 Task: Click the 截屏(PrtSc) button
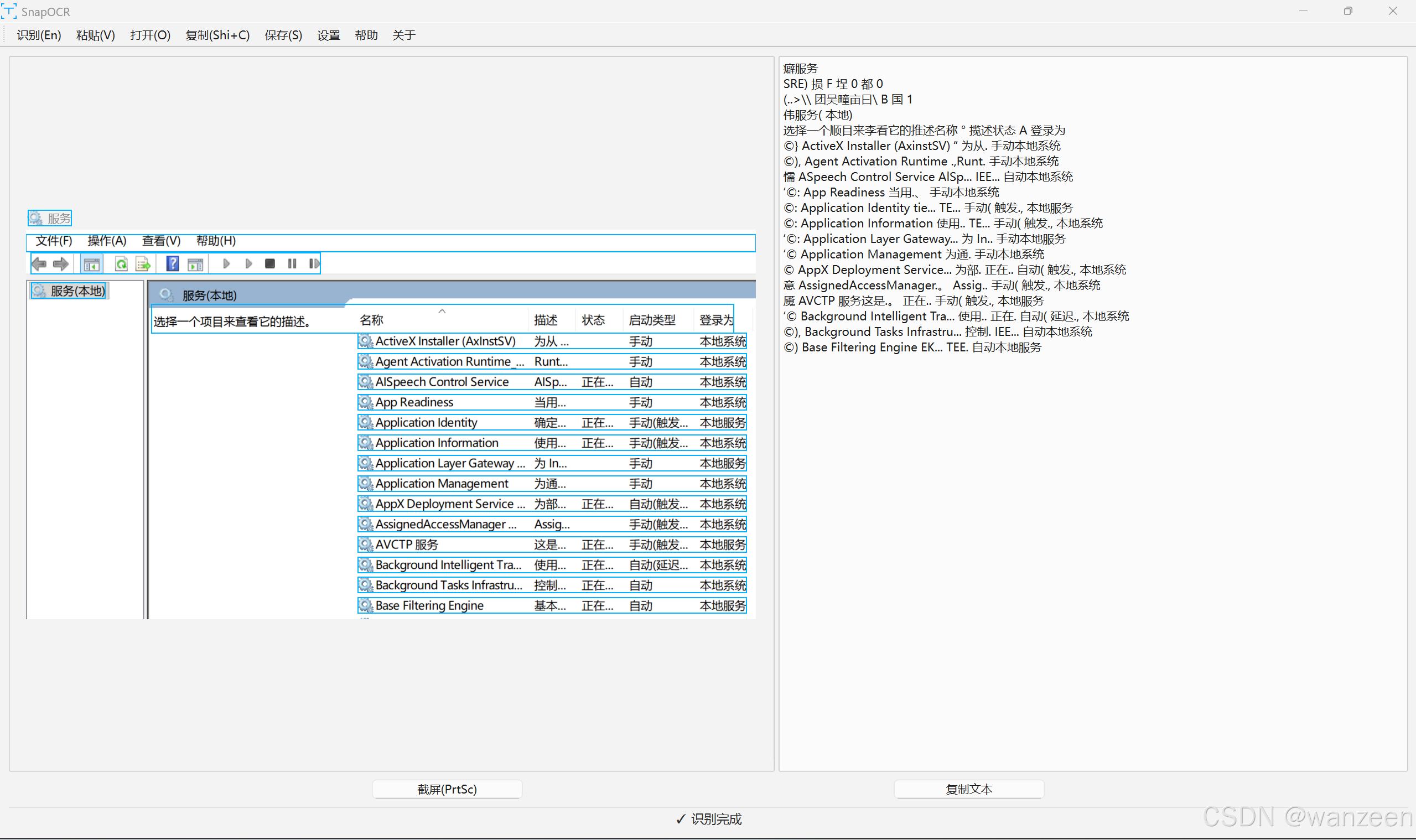pos(447,789)
